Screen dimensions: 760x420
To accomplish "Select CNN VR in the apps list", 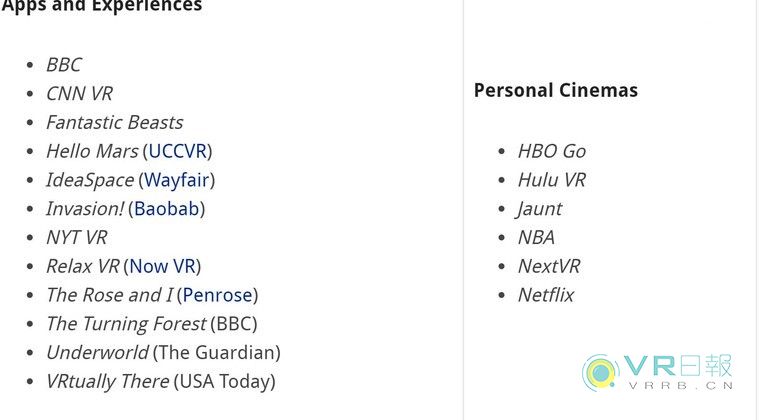I will (x=79, y=93).
